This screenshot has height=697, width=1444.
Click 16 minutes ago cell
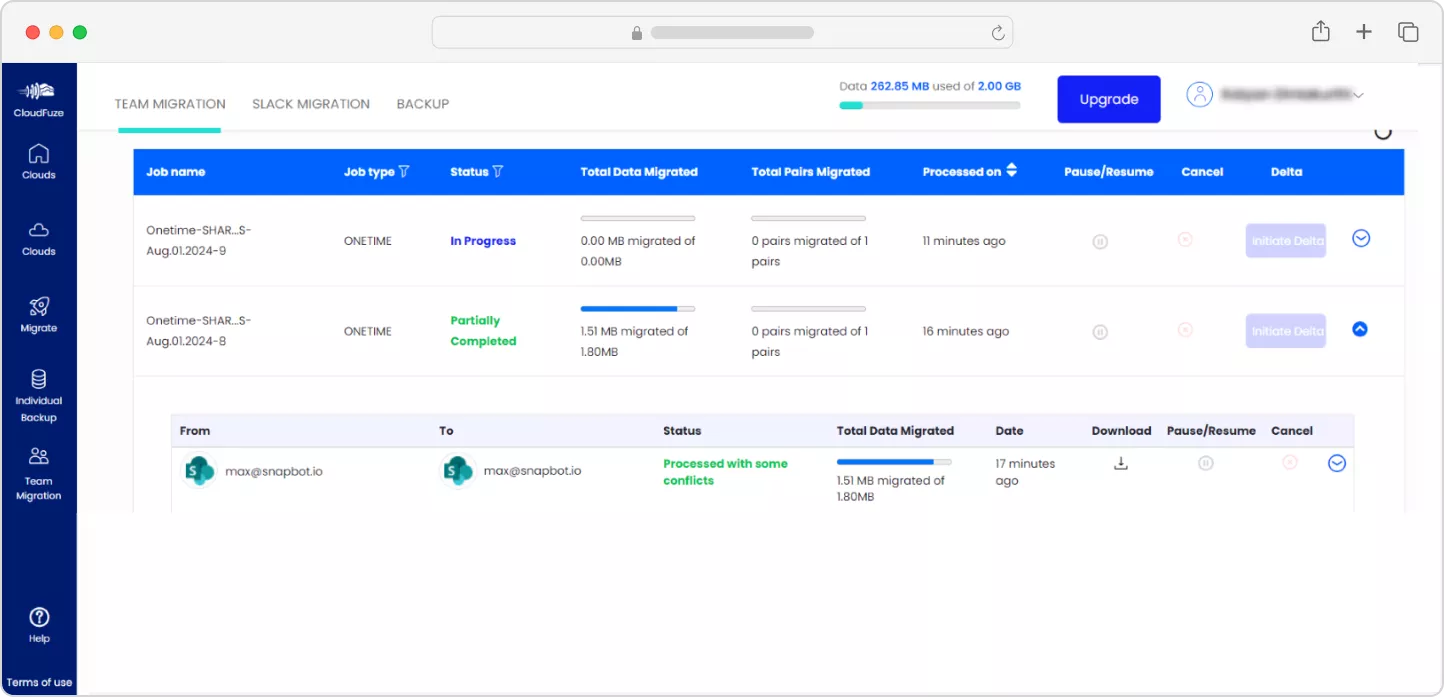pyautogui.click(x=966, y=331)
